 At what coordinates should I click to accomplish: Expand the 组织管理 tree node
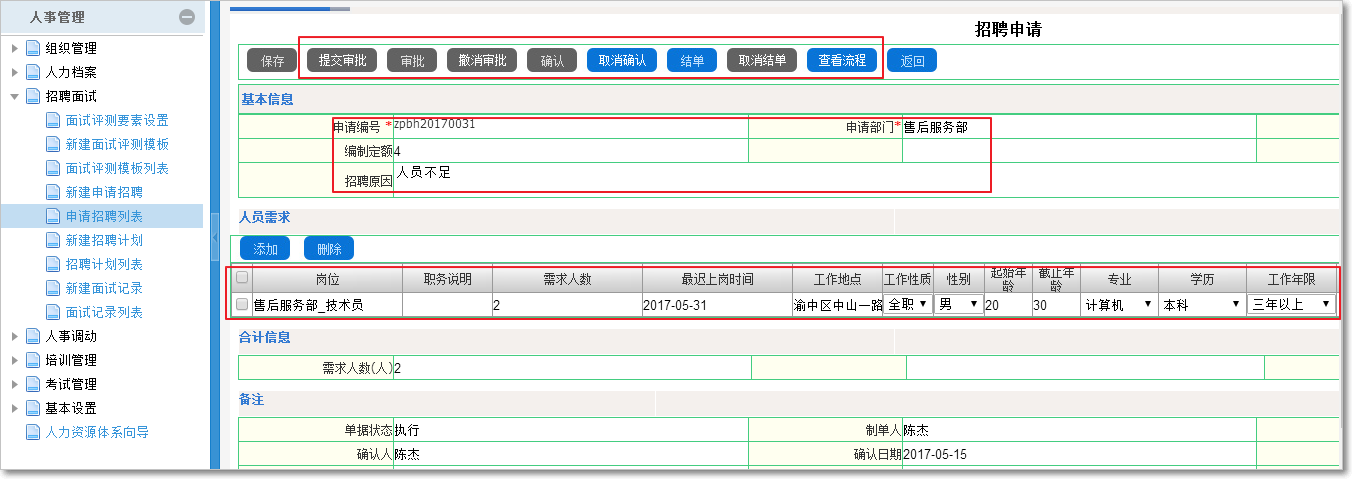(x=14, y=48)
